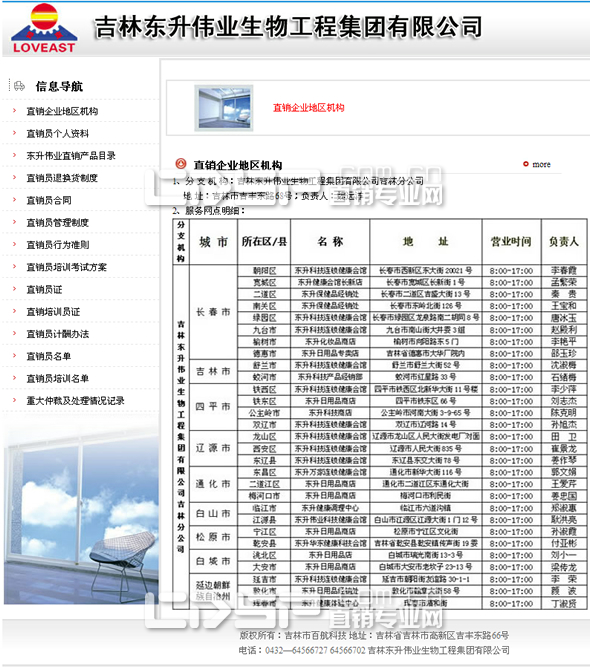
Task: Click the red 直销企业地区机构 banner title
Action: tap(308, 108)
